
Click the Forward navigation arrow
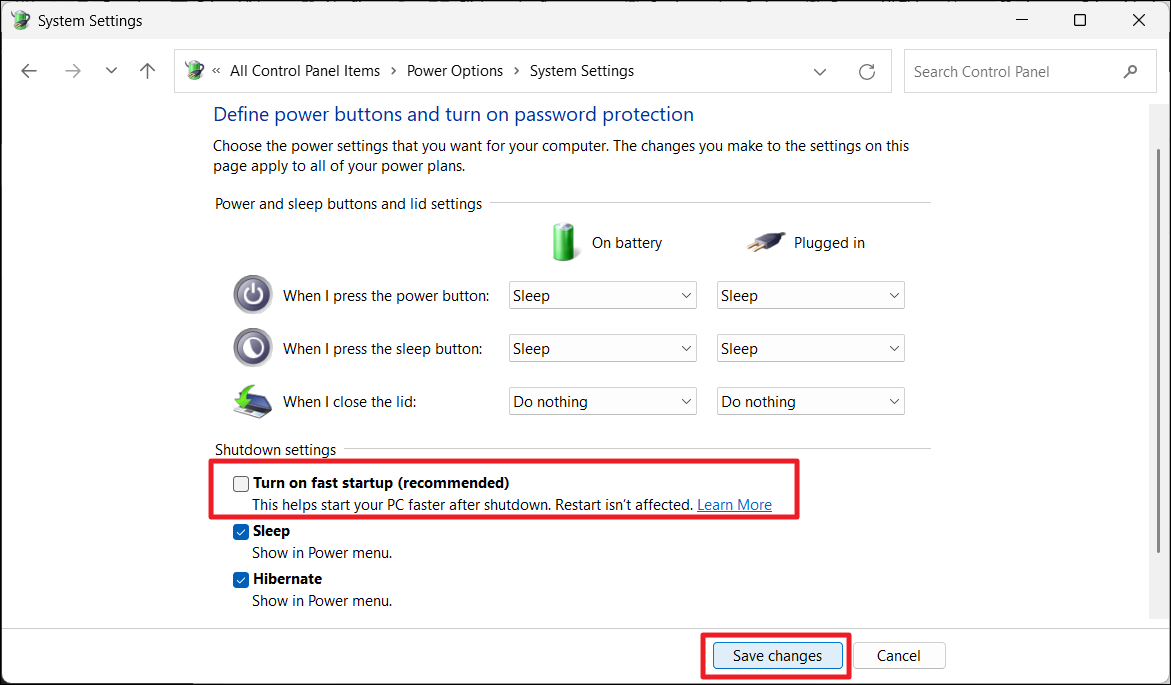tap(72, 71)
